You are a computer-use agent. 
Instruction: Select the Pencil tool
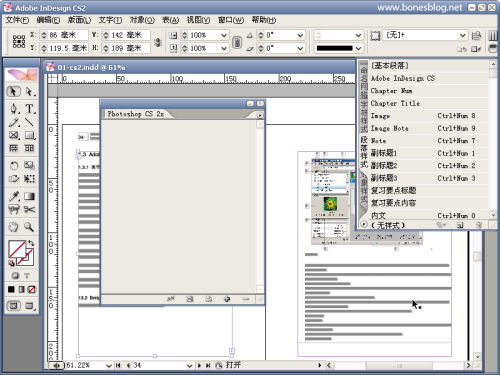13,122
